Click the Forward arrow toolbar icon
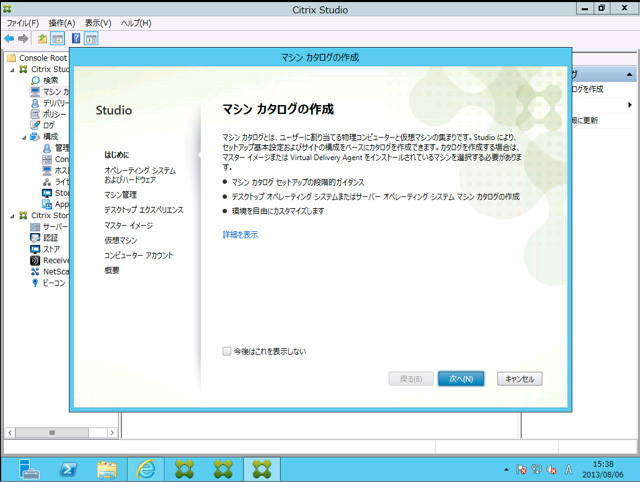640x482 pixels. (x=23, y=39)
